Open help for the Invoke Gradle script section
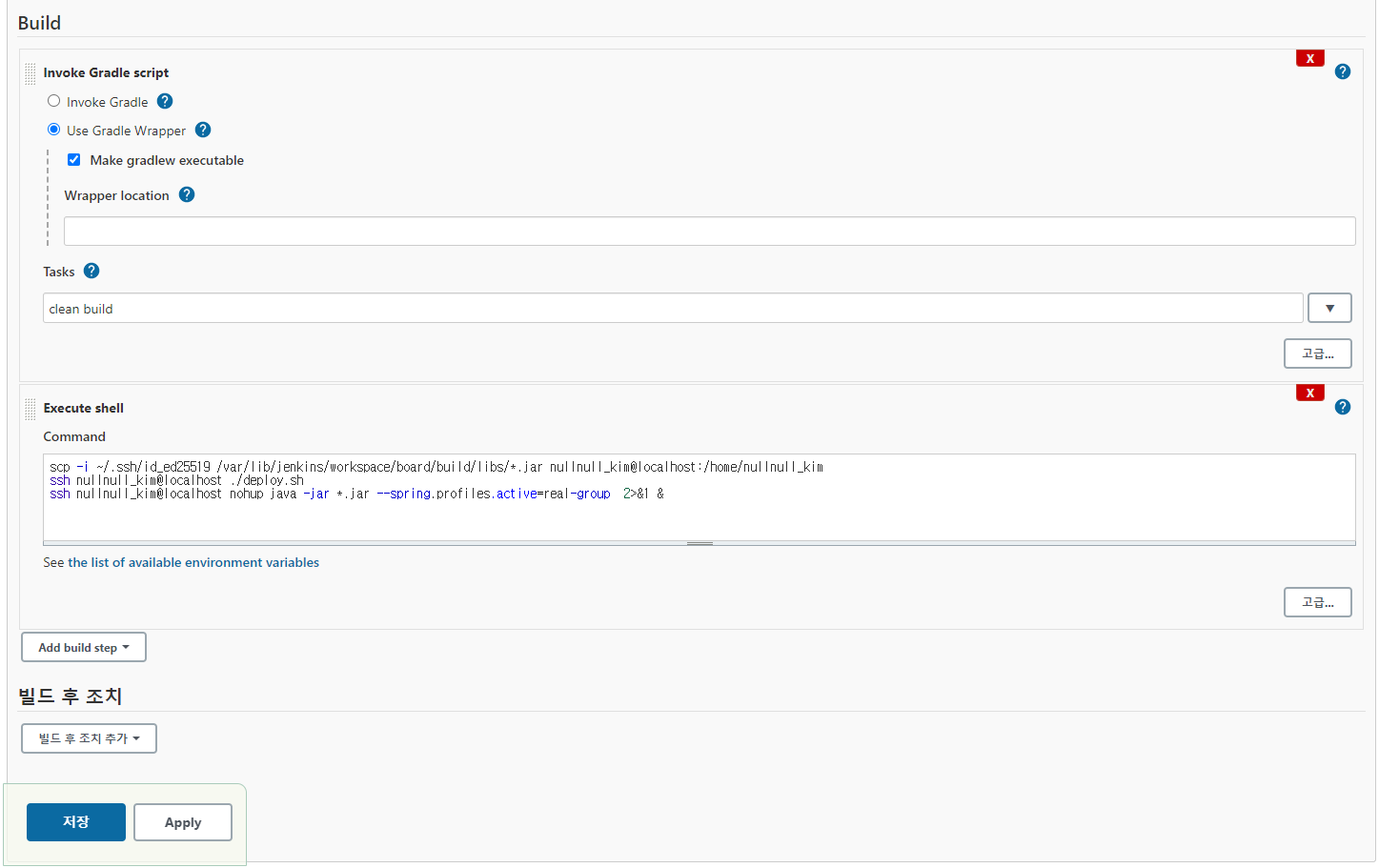This screenshot has width=1379, height=868. pyautogui.click(x=1342, y=71)
